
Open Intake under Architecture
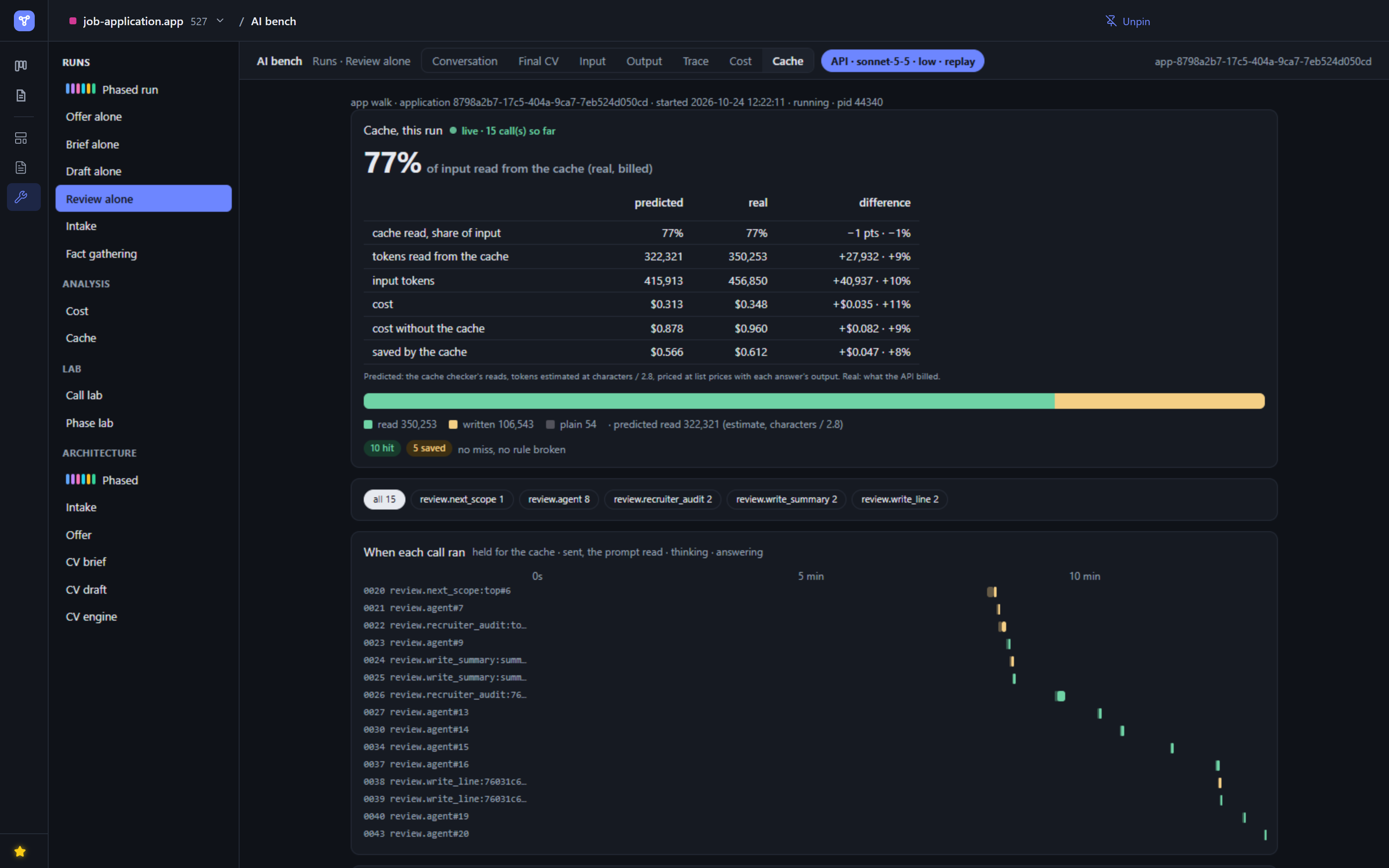click(144, 507)
